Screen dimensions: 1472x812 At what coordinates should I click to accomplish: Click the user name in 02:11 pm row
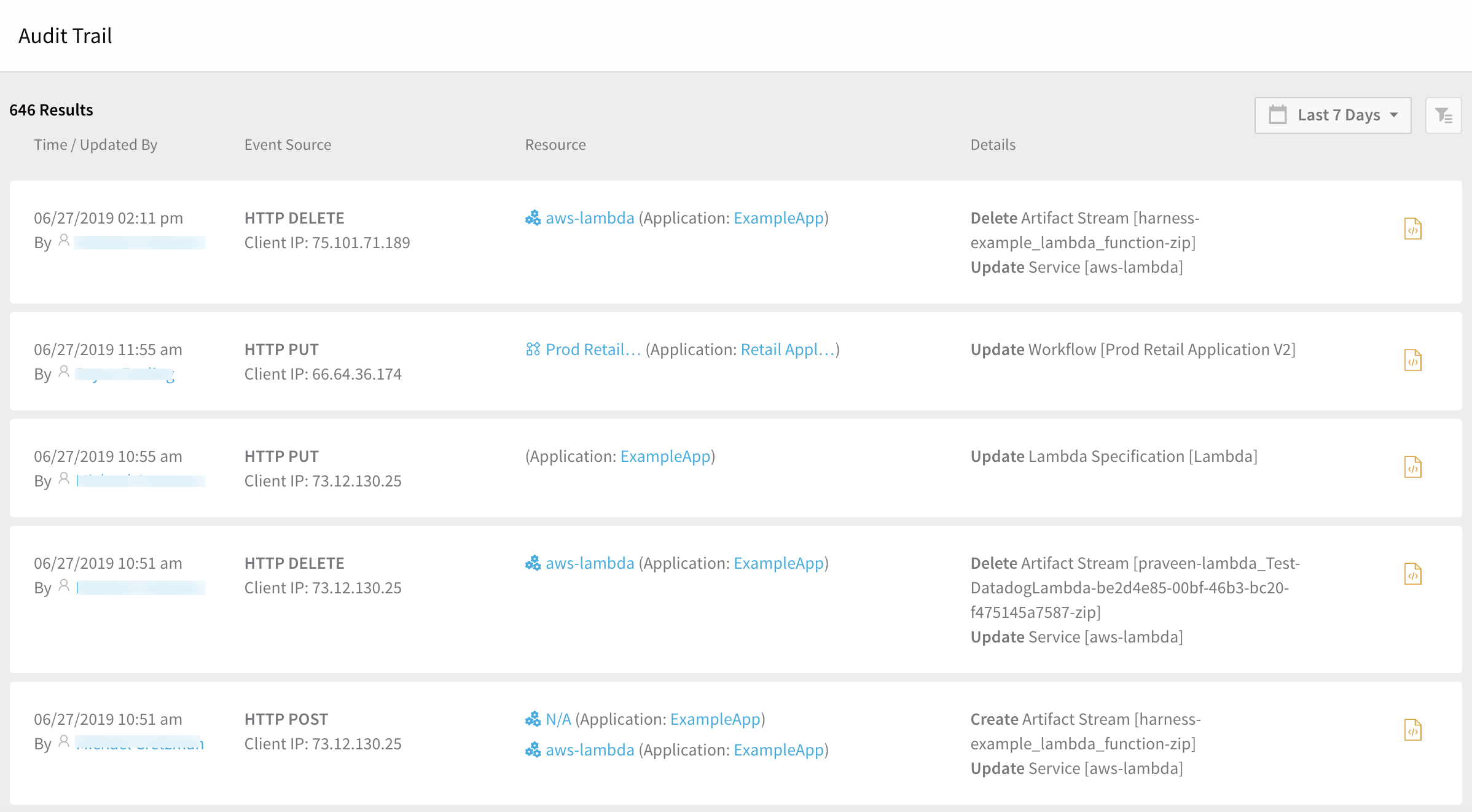point(140,243)
